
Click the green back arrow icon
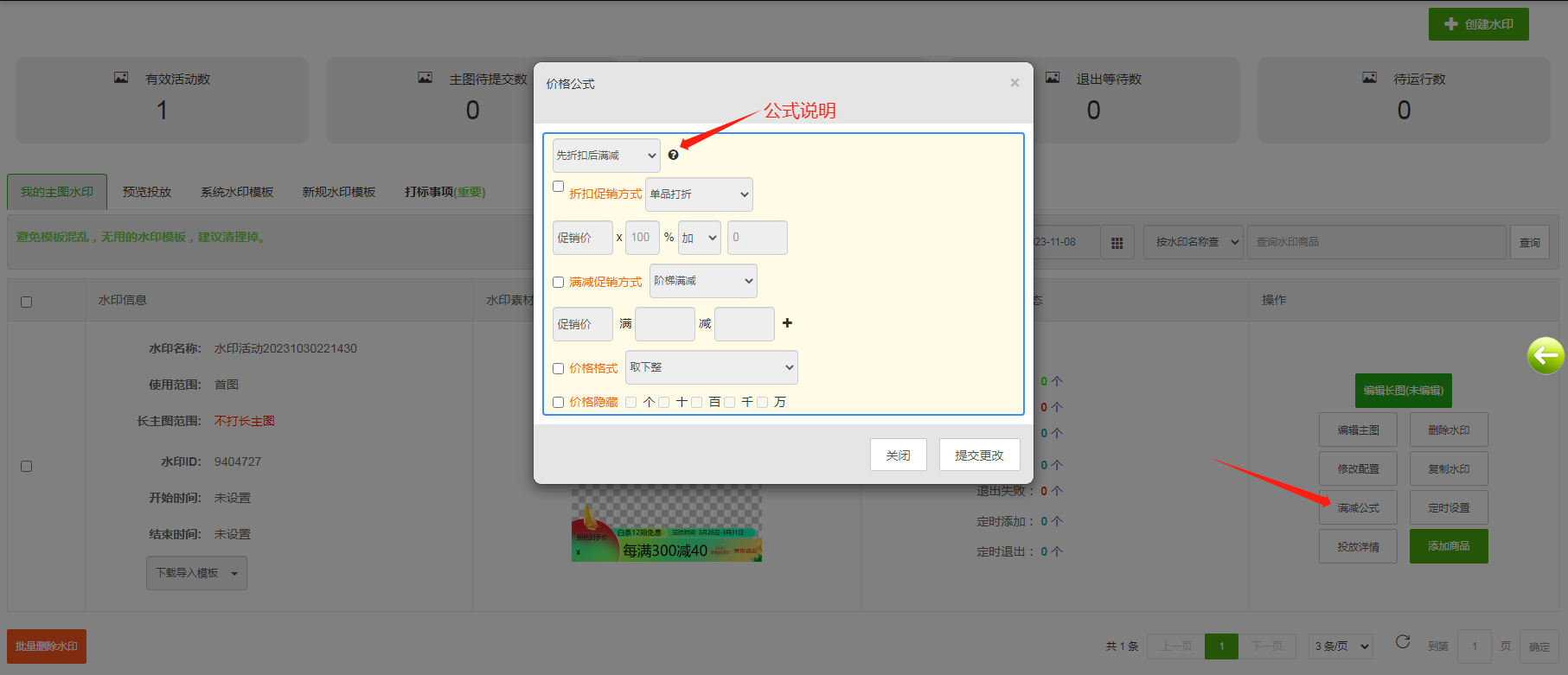[x=1545, y=355]
